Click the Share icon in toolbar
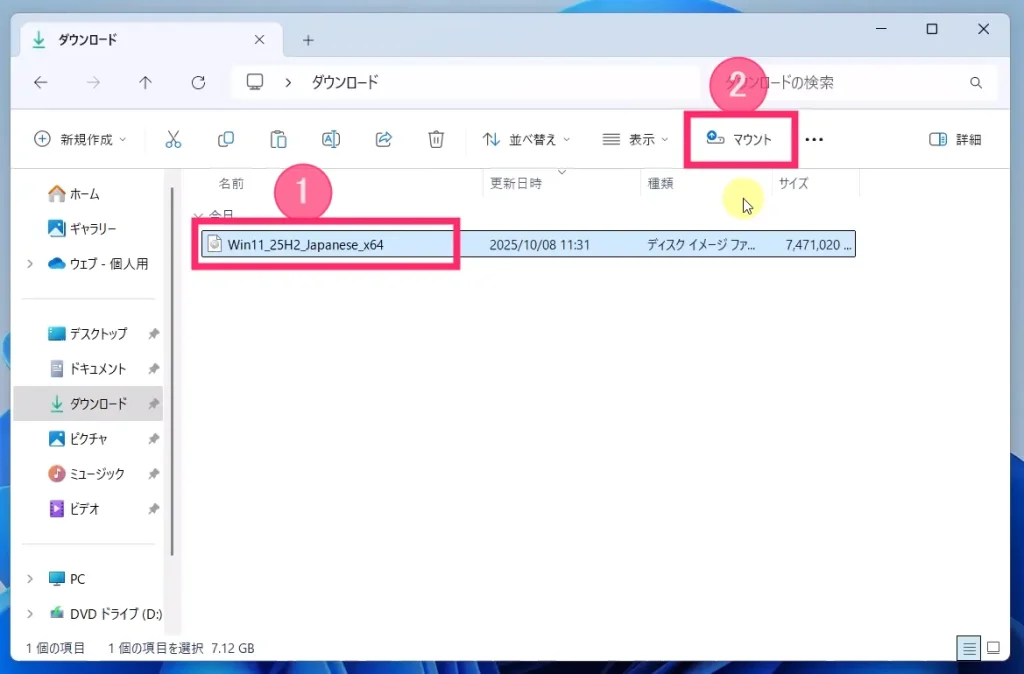Screen dimensions: 1024x674 tap(384, 140)
